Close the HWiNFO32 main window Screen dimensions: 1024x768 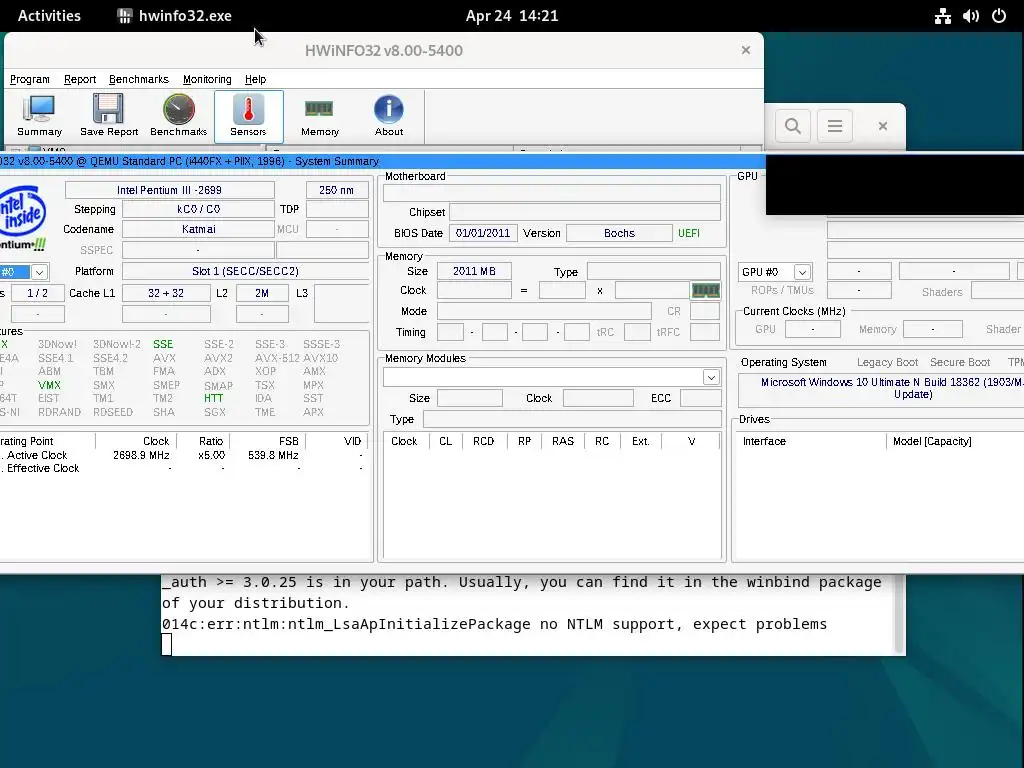pyautogui.click(x=746, y=50)
